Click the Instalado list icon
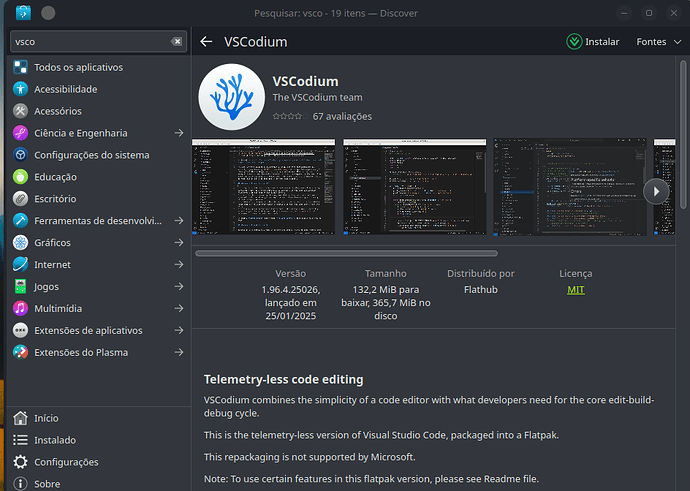The image size is (690, 491). click(20, 440)
